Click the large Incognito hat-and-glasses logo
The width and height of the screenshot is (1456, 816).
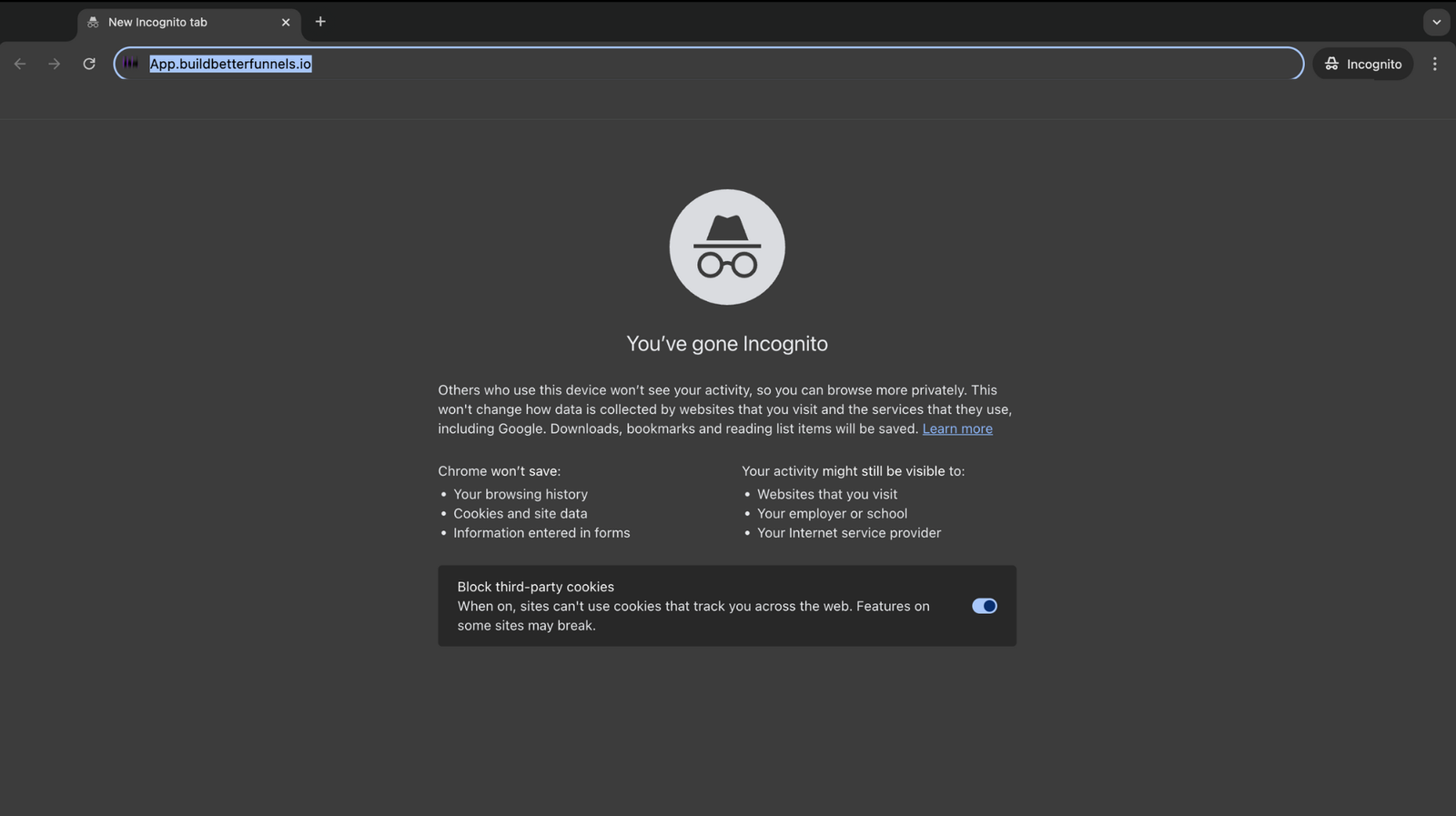(x=727, y=247)
